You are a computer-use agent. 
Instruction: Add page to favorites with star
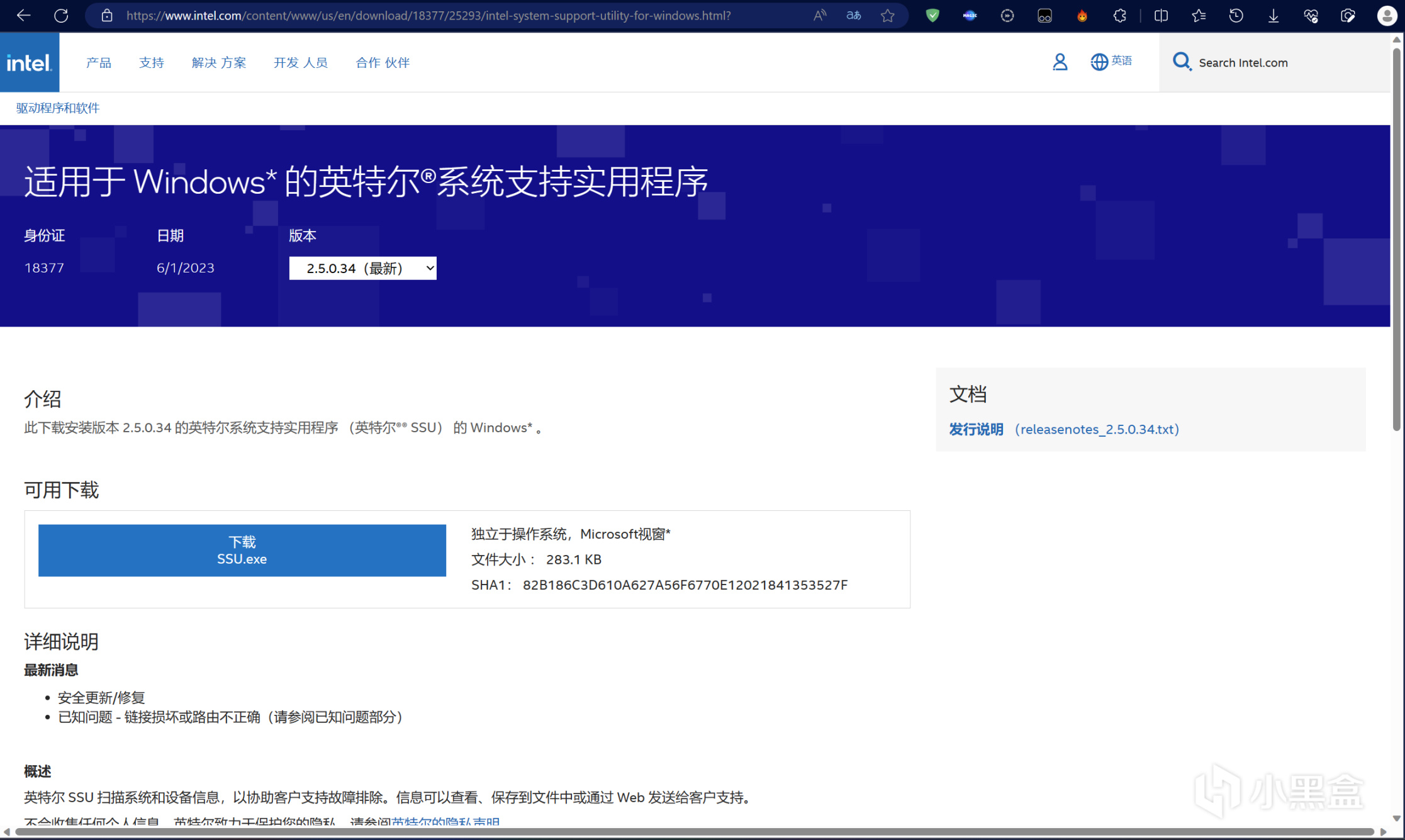[x=887, y=16]
